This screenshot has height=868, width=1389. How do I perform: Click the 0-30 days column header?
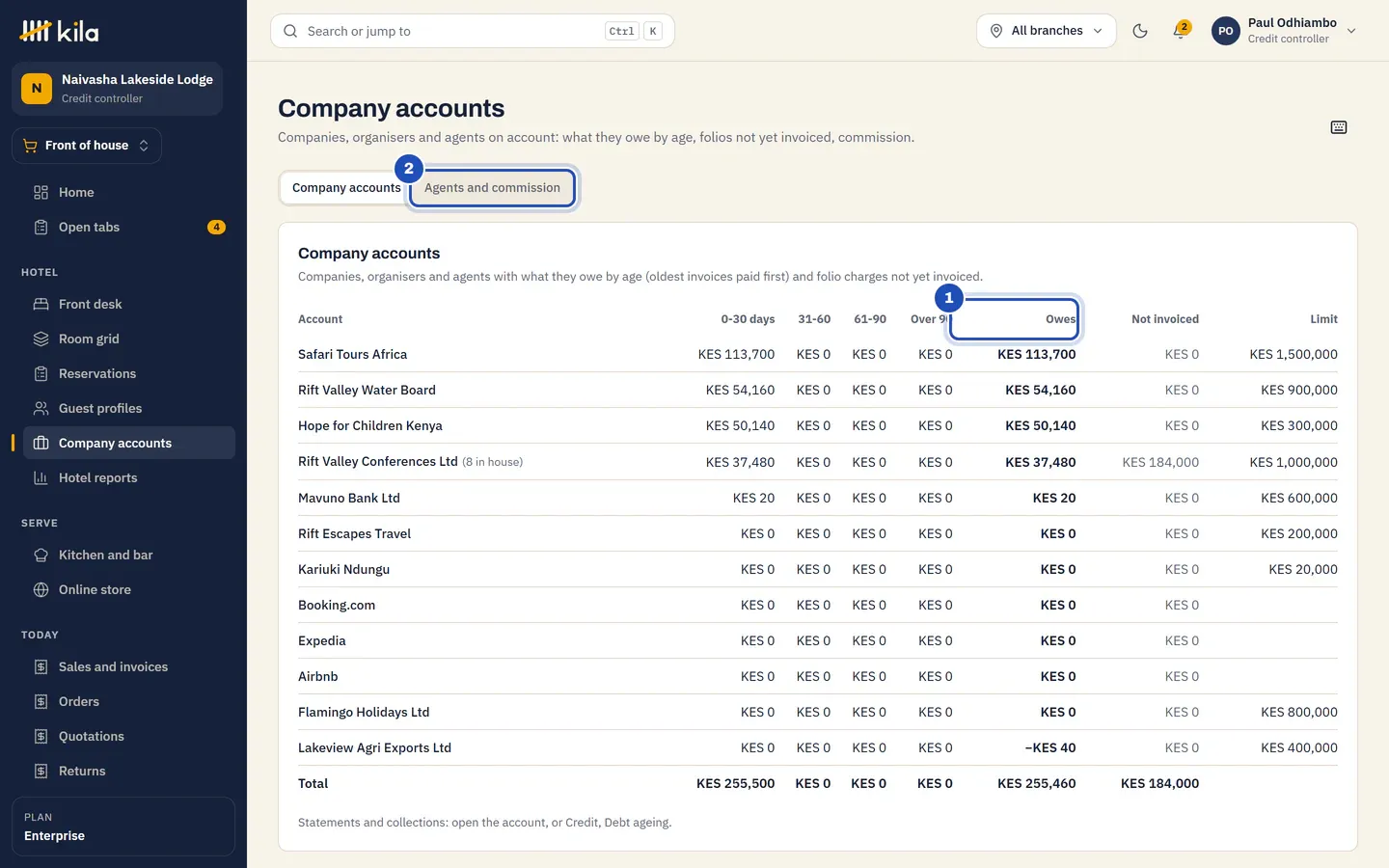(748, 319)
